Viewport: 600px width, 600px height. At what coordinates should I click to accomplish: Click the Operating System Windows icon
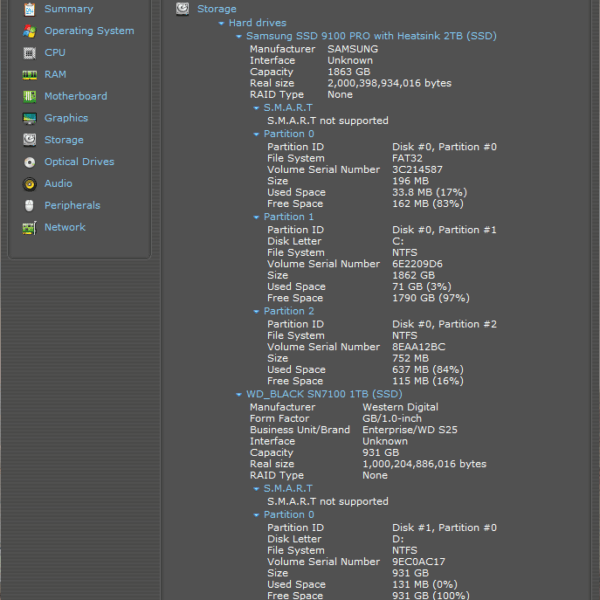click(x=29, y=31)
